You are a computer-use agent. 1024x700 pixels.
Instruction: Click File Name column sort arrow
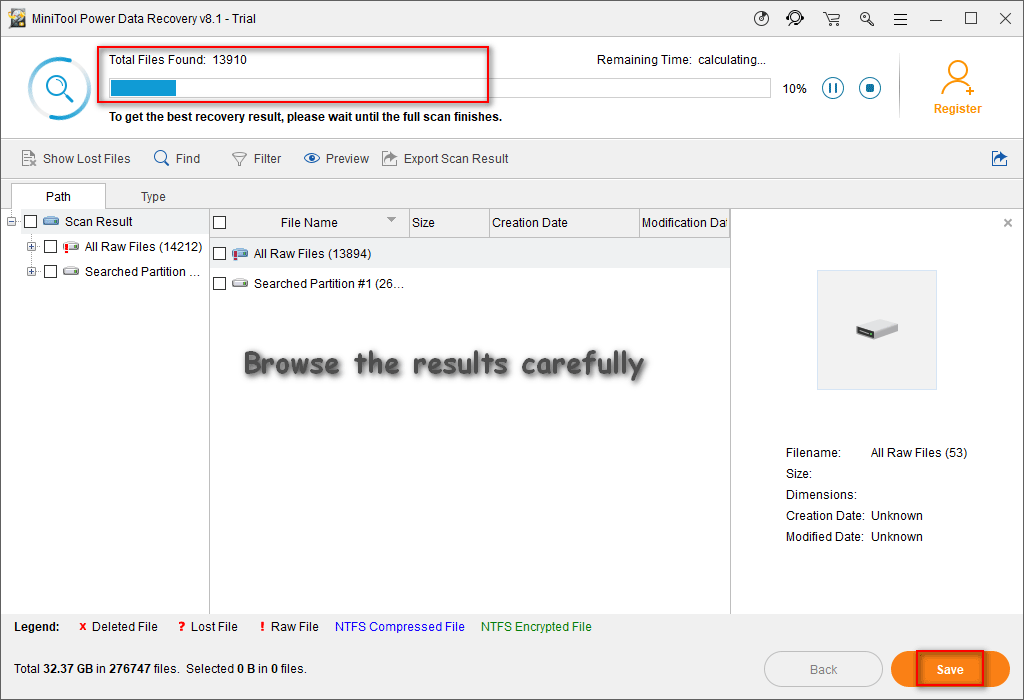tap(391, 219)
